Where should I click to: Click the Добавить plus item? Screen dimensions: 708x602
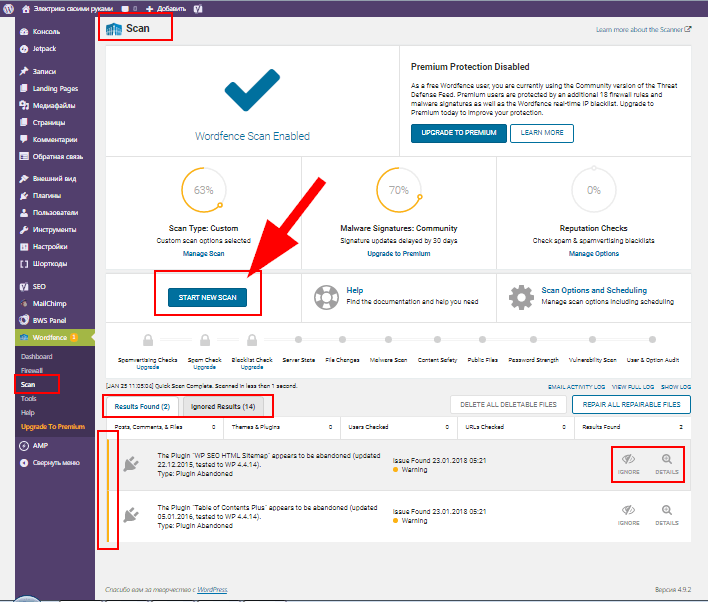click(166, 9)
